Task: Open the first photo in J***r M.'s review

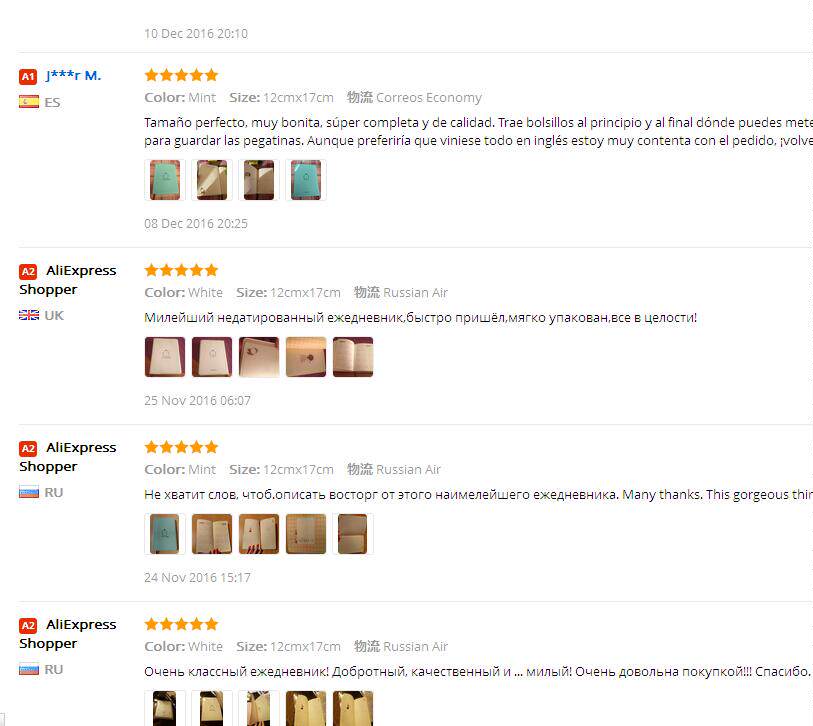Action: click(165, 180)
